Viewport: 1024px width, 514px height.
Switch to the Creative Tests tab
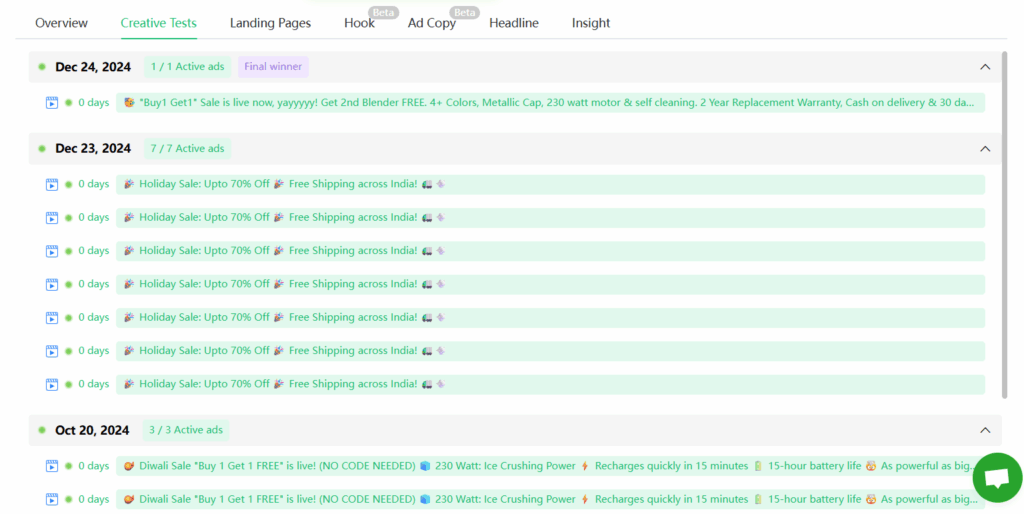[x=159, y=23]
